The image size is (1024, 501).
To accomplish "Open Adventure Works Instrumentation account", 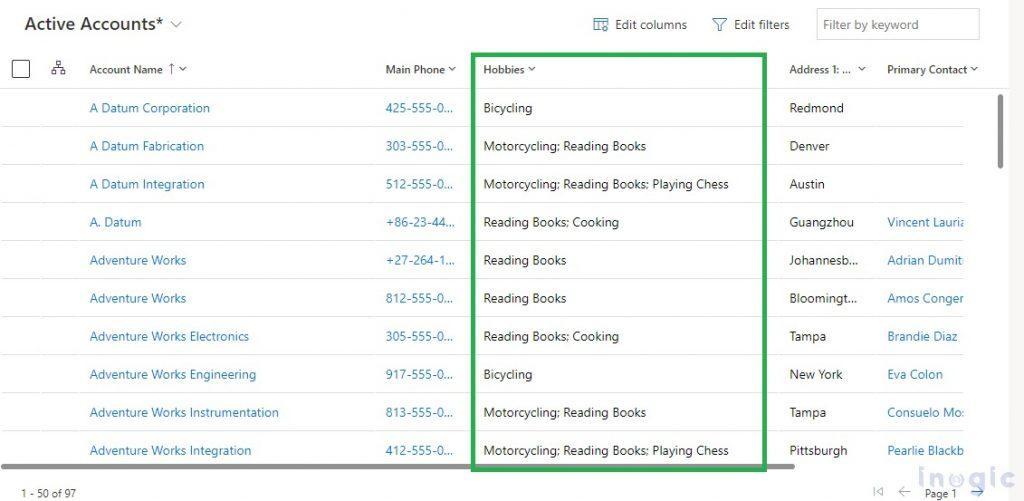I will [184, 412].
